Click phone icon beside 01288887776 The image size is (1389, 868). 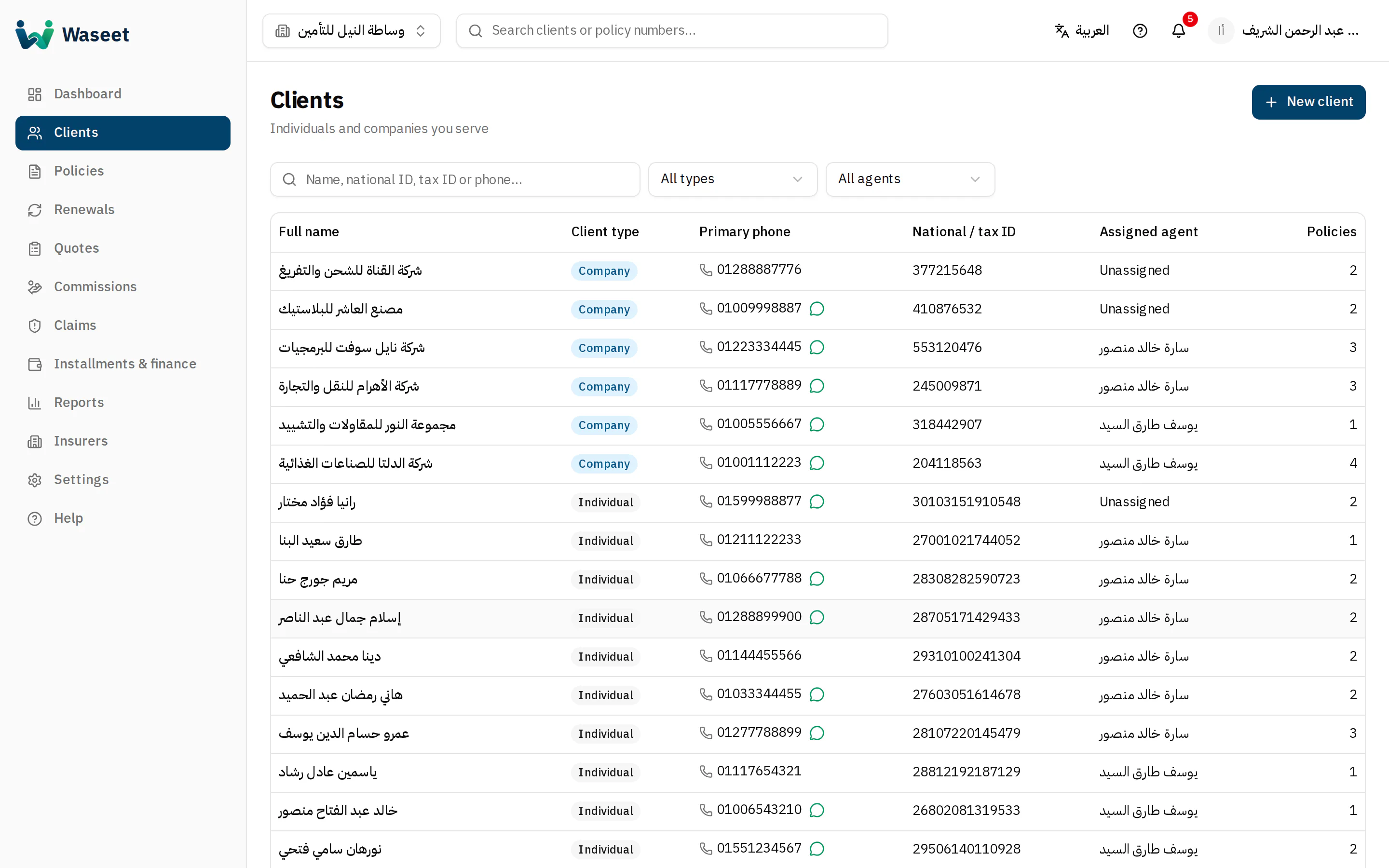pyautogui.click(x=706, y=270)
